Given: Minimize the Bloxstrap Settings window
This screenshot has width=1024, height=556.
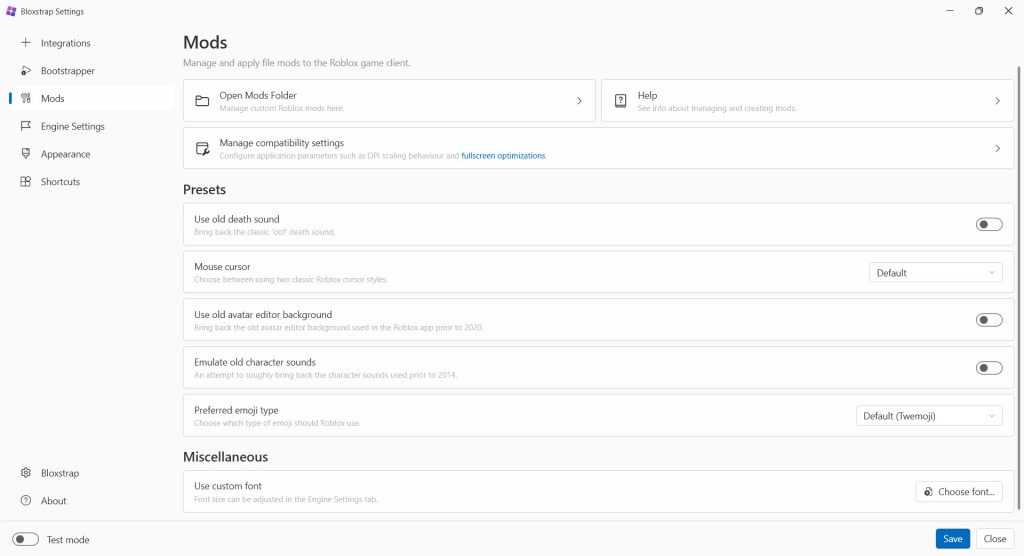Looking at the screenshot, I should point(950,11).
